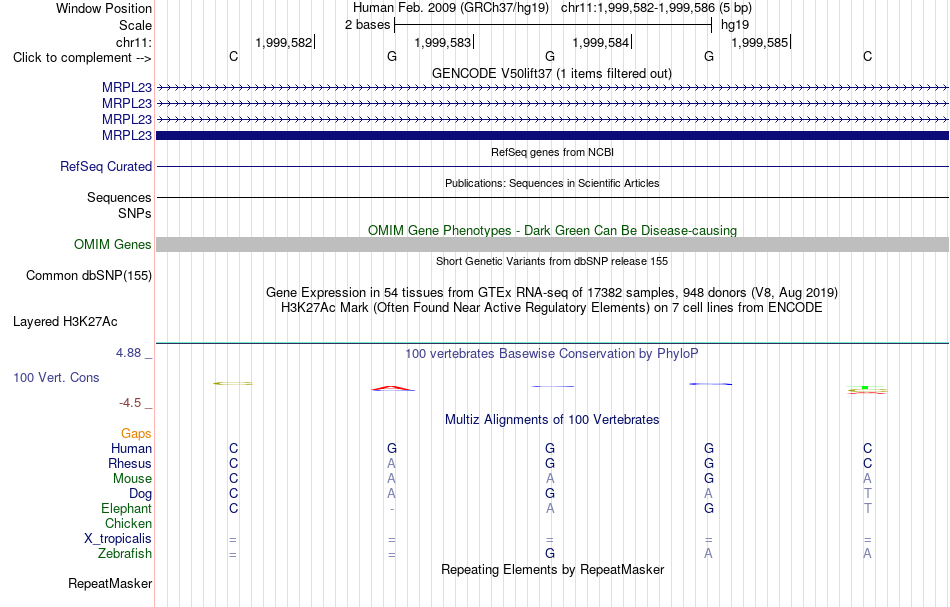Click the 1,999,582 ruler position
This screenshot has width=950, height=607.
284,42
